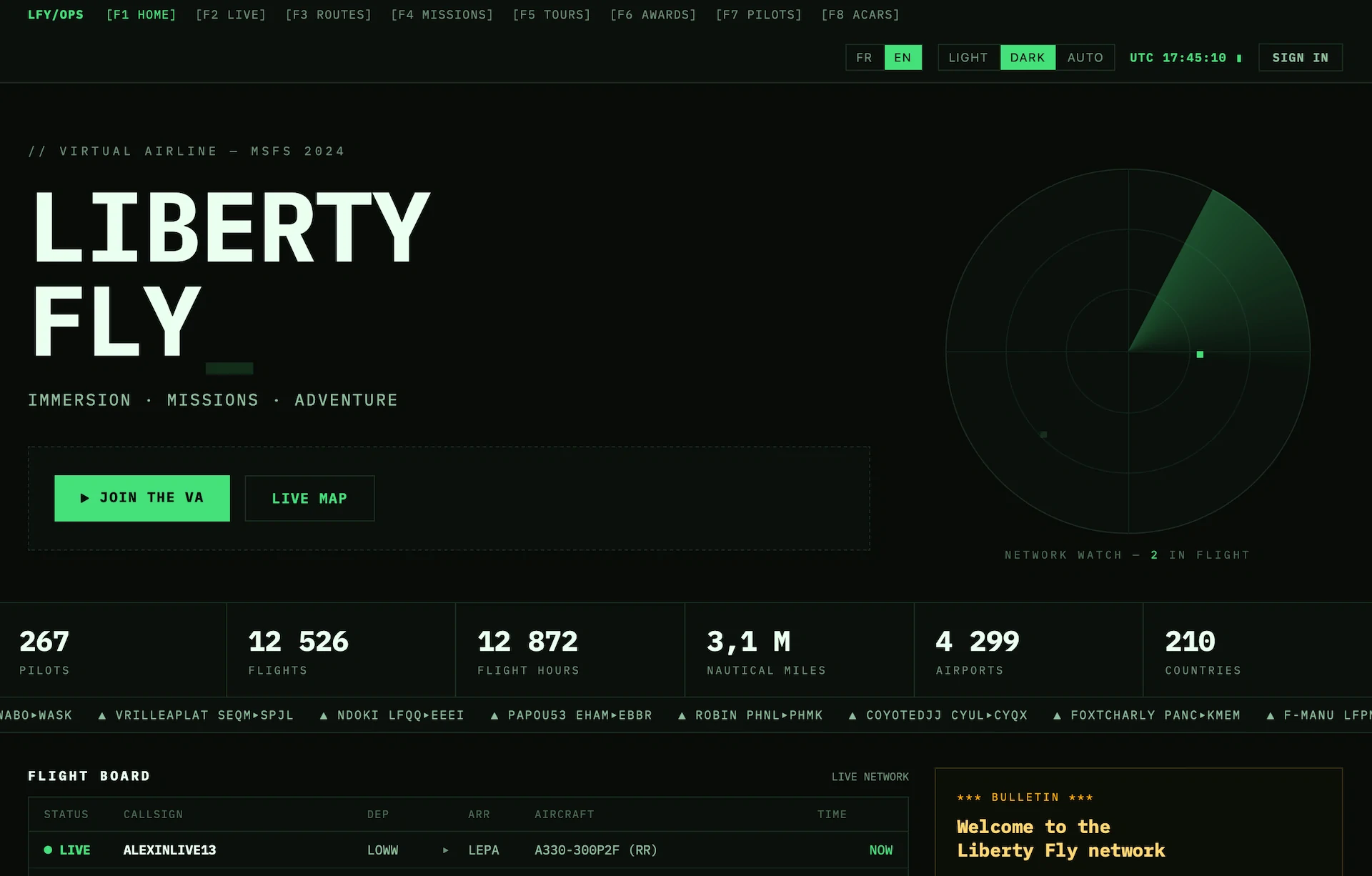
Task: Set theme to AUTO
Action: (x=1085, y=57)
